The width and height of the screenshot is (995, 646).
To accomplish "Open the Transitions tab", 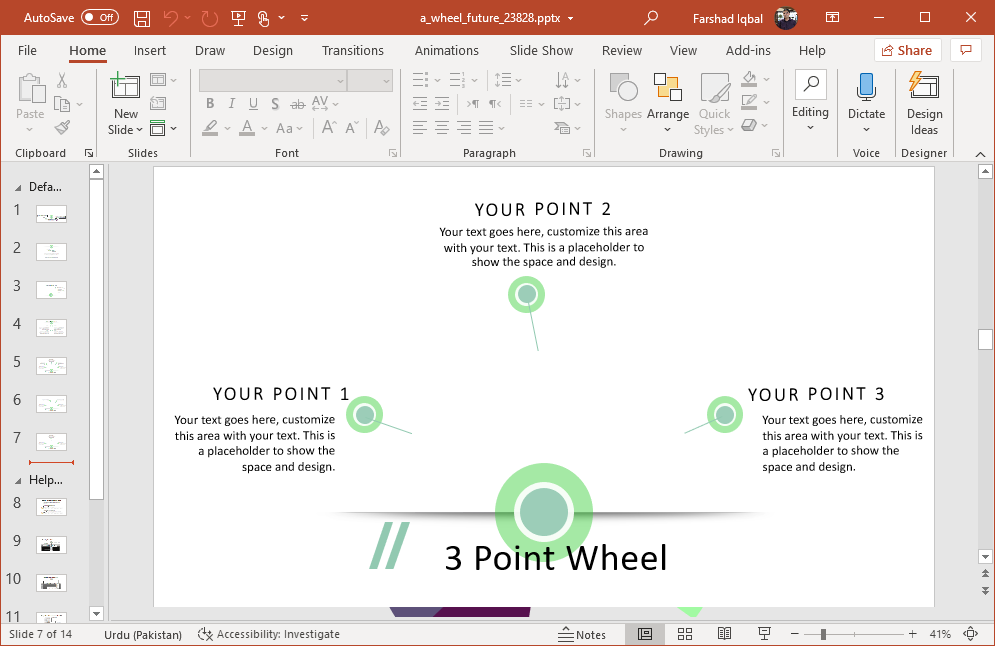I will click(x=352, y=51).
